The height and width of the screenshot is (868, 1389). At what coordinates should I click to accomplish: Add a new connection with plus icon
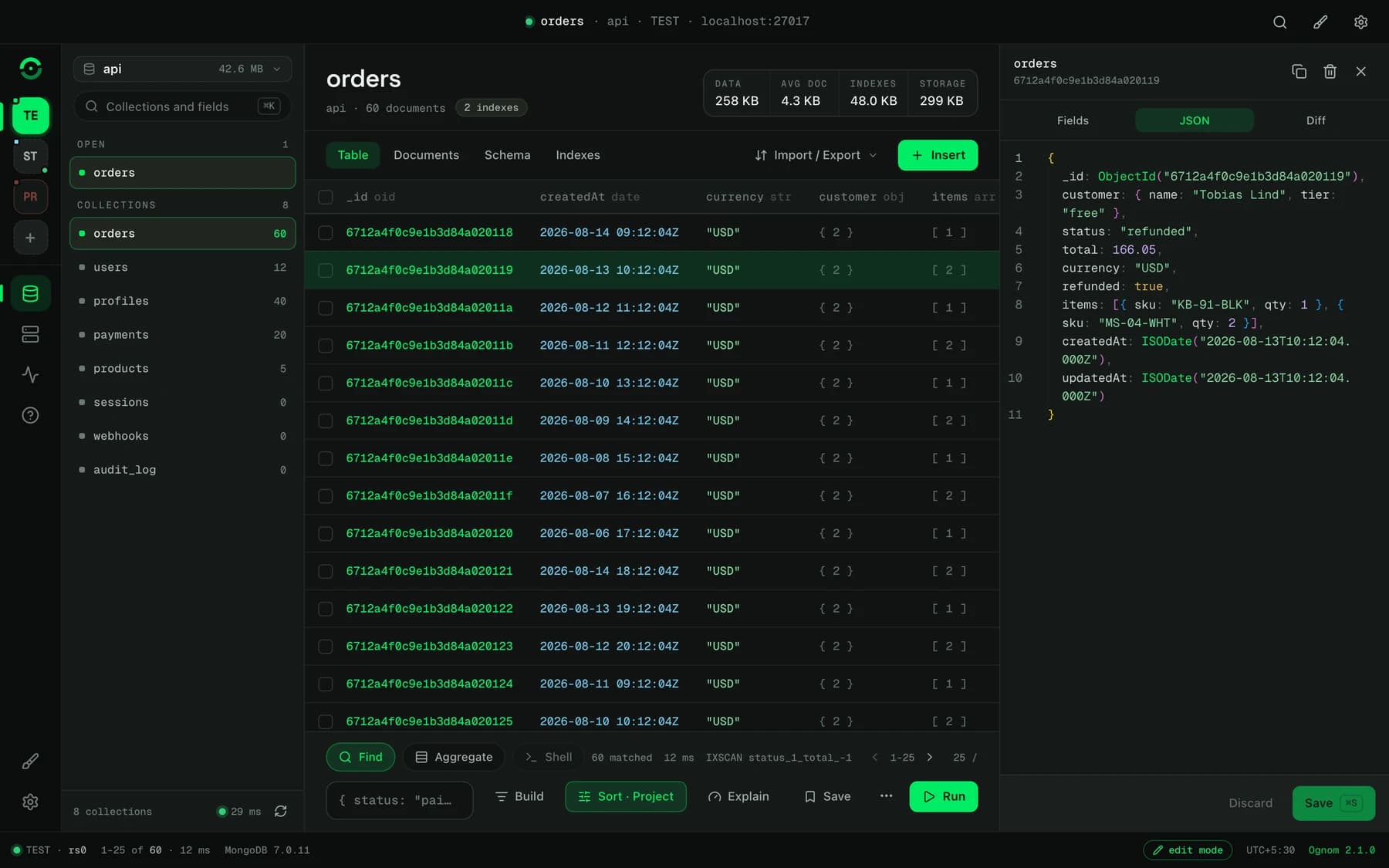pos(31,238)
